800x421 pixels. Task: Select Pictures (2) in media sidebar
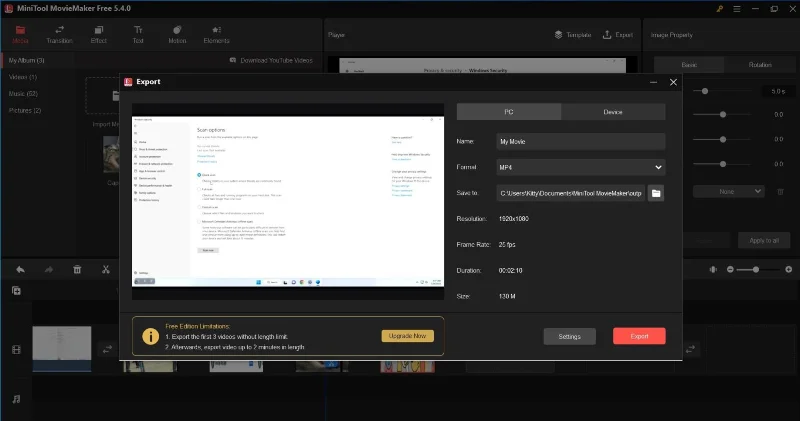(x=25, y=111)
